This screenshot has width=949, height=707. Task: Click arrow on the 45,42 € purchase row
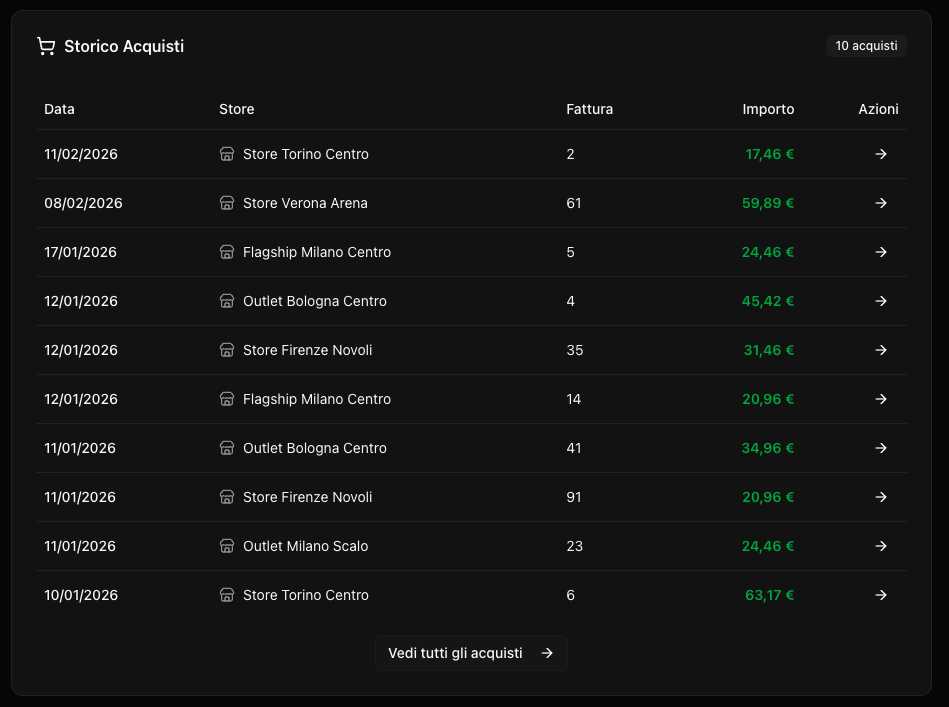pyautogui.click(x=881, y=302)
